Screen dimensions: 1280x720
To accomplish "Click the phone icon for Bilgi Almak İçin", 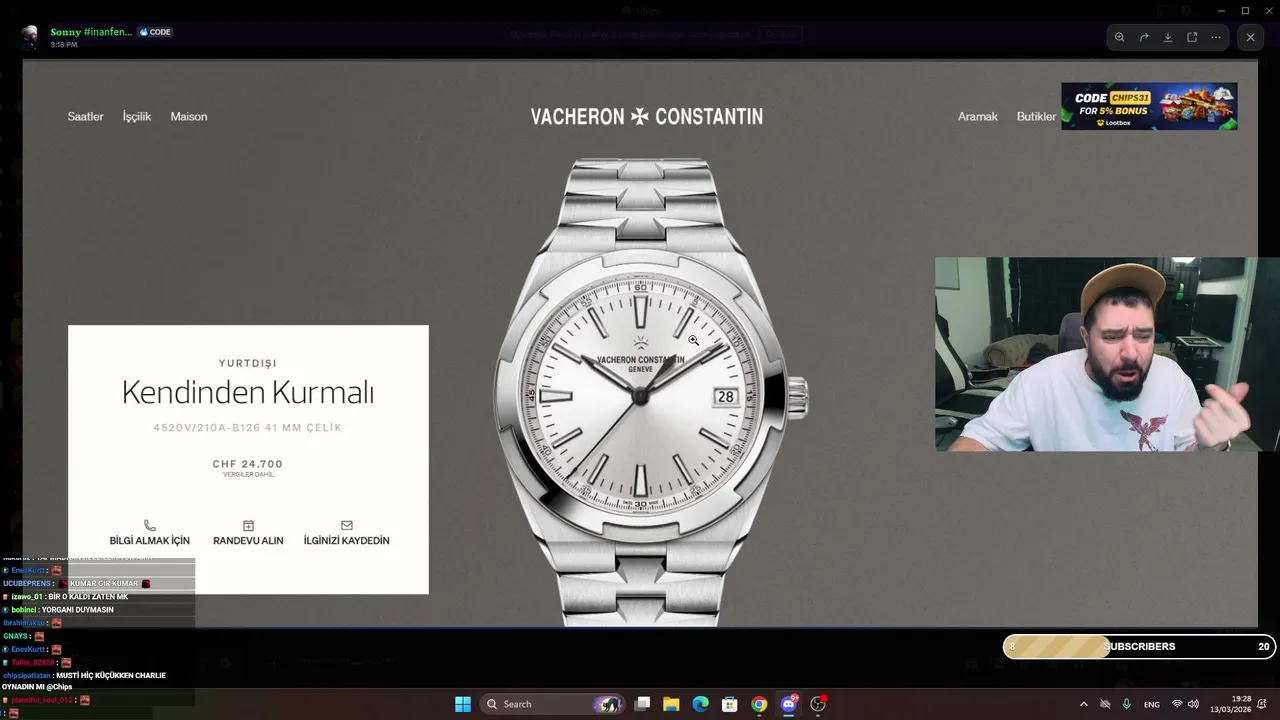I will tap(149, 525).
